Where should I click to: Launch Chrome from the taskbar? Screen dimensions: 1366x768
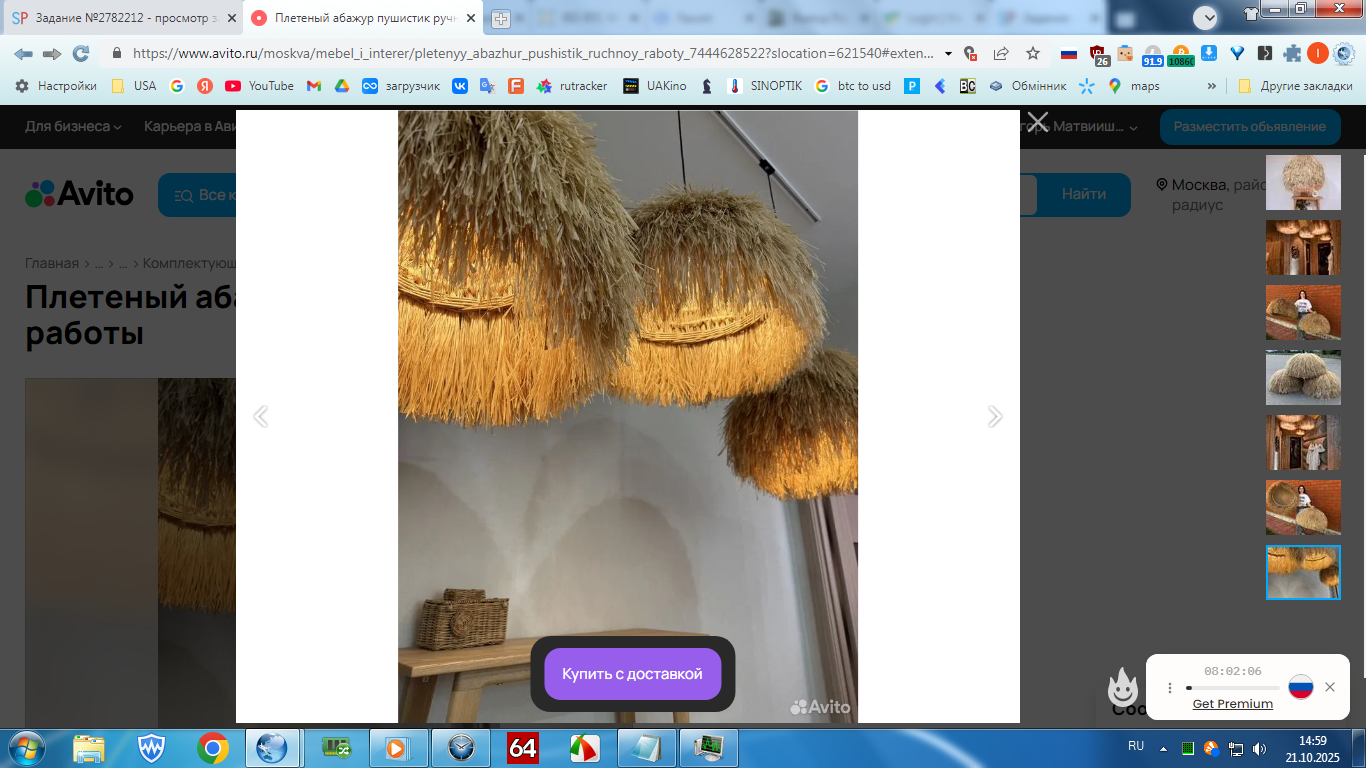(x=212, y=748)
